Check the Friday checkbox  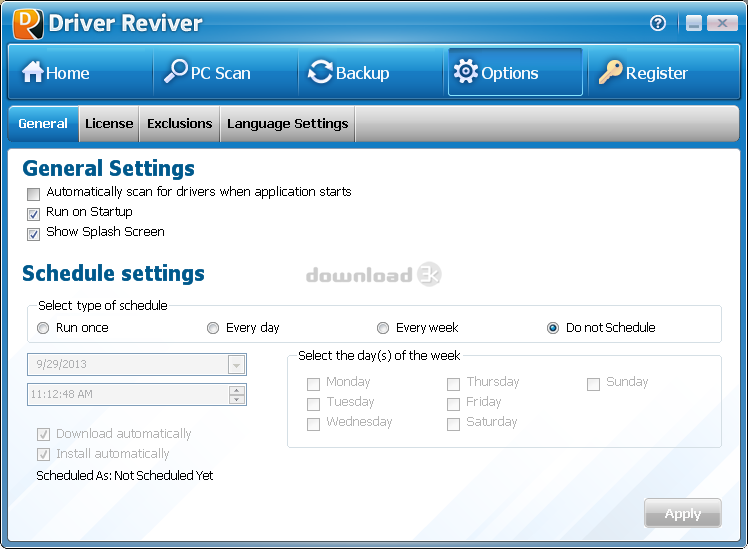coord(453,404)
